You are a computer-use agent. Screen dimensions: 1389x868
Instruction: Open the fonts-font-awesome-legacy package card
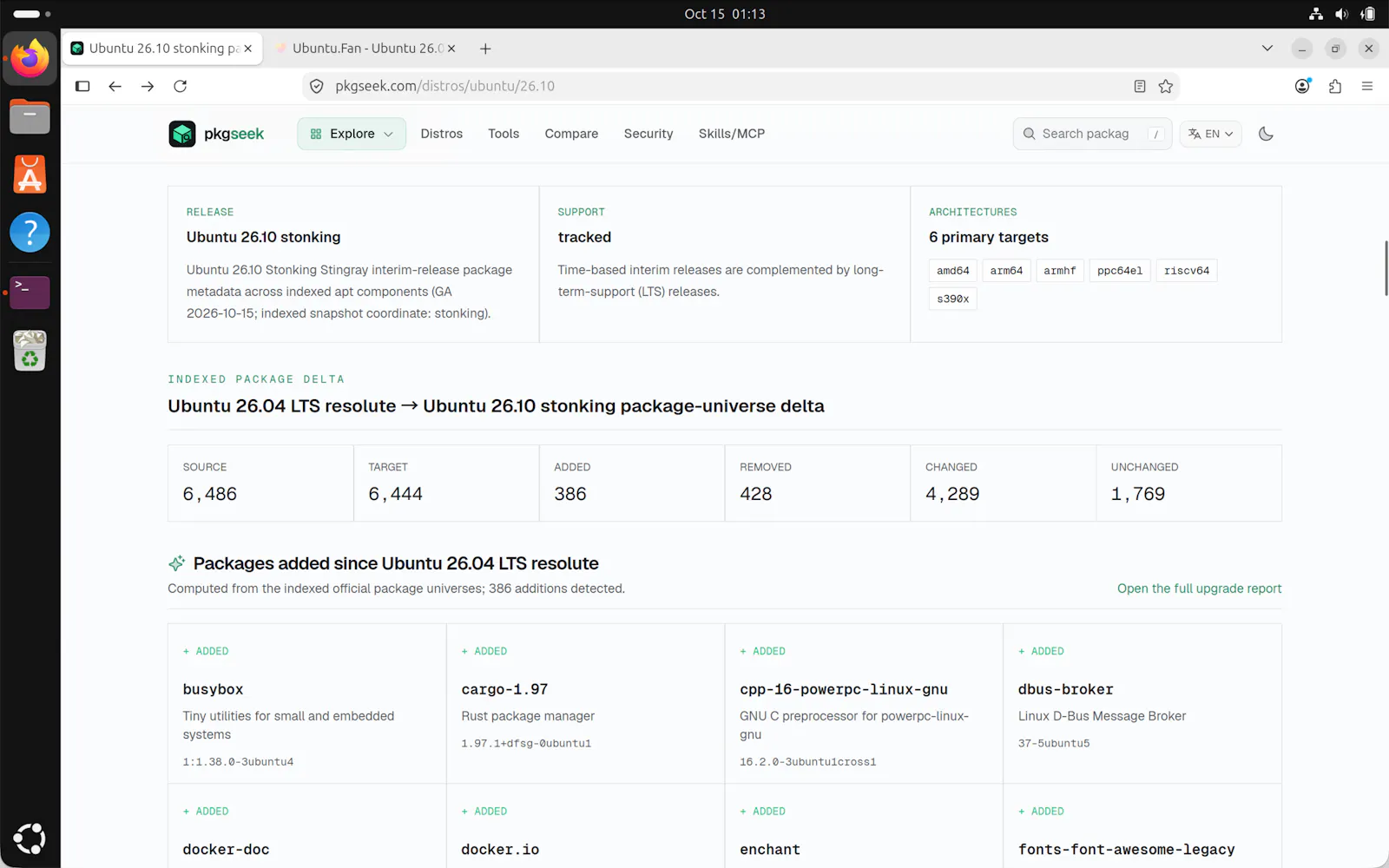[1142, 826]
